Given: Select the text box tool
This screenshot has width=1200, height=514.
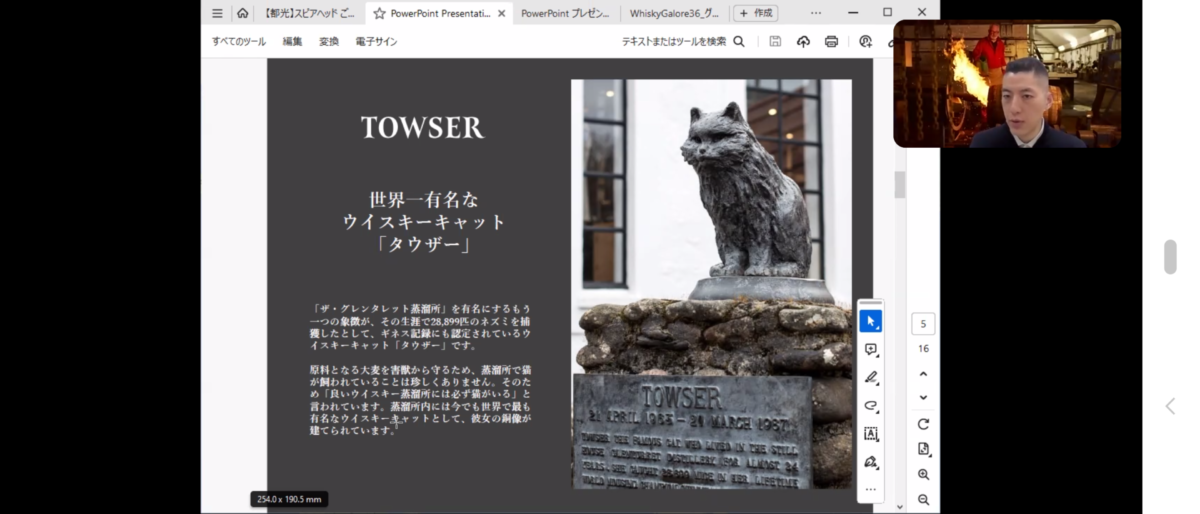Looking at the screenshot, I should (x=871, y=434).
